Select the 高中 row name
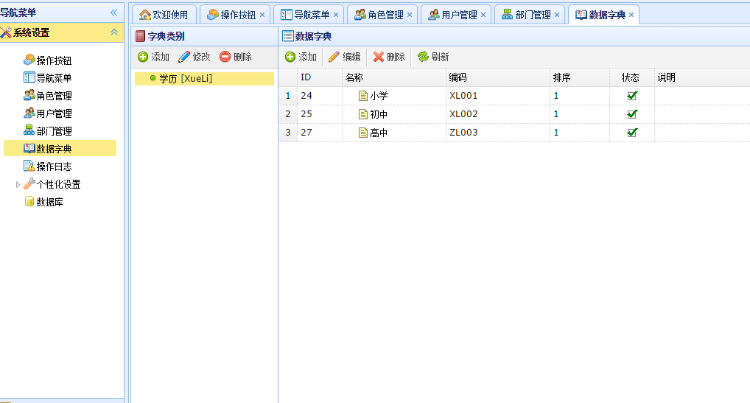Viewport: 750px width, 403px height. [379, 132]
